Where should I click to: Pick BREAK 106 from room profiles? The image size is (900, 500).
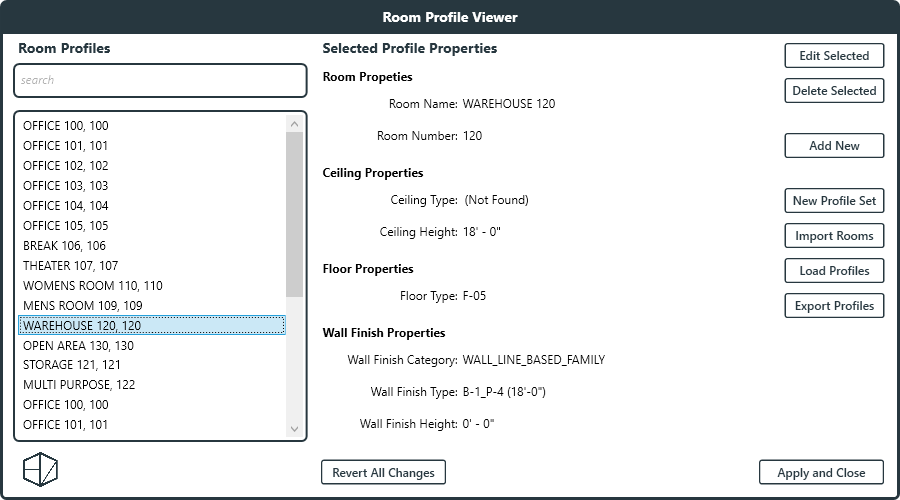pos(64,246)
